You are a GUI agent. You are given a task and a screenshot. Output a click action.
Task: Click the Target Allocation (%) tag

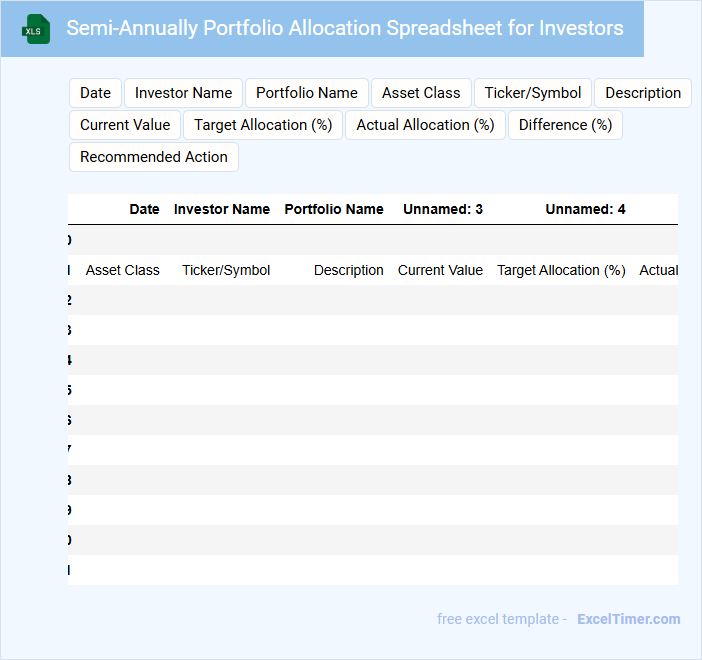click(x=263, y=125)
